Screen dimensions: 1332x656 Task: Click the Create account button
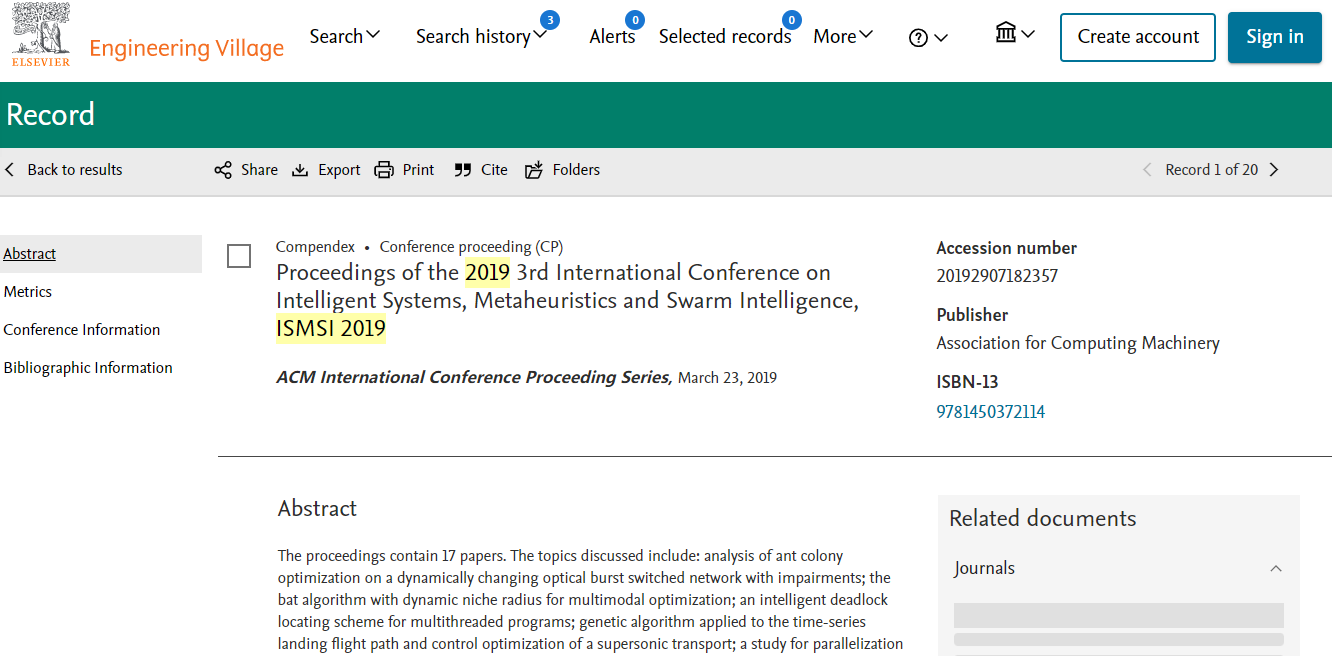pyautogui.click(x=1138, y=37)
